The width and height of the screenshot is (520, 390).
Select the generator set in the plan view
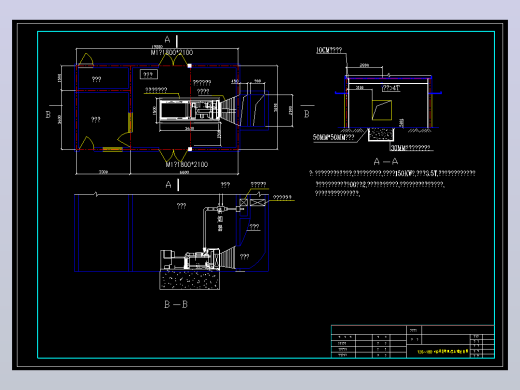tap(189, 110)
